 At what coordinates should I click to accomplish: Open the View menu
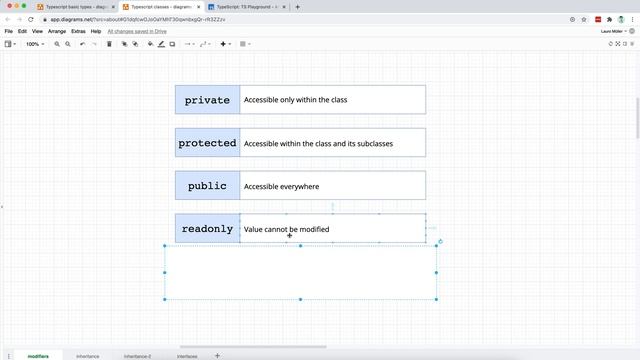[37, 31]
